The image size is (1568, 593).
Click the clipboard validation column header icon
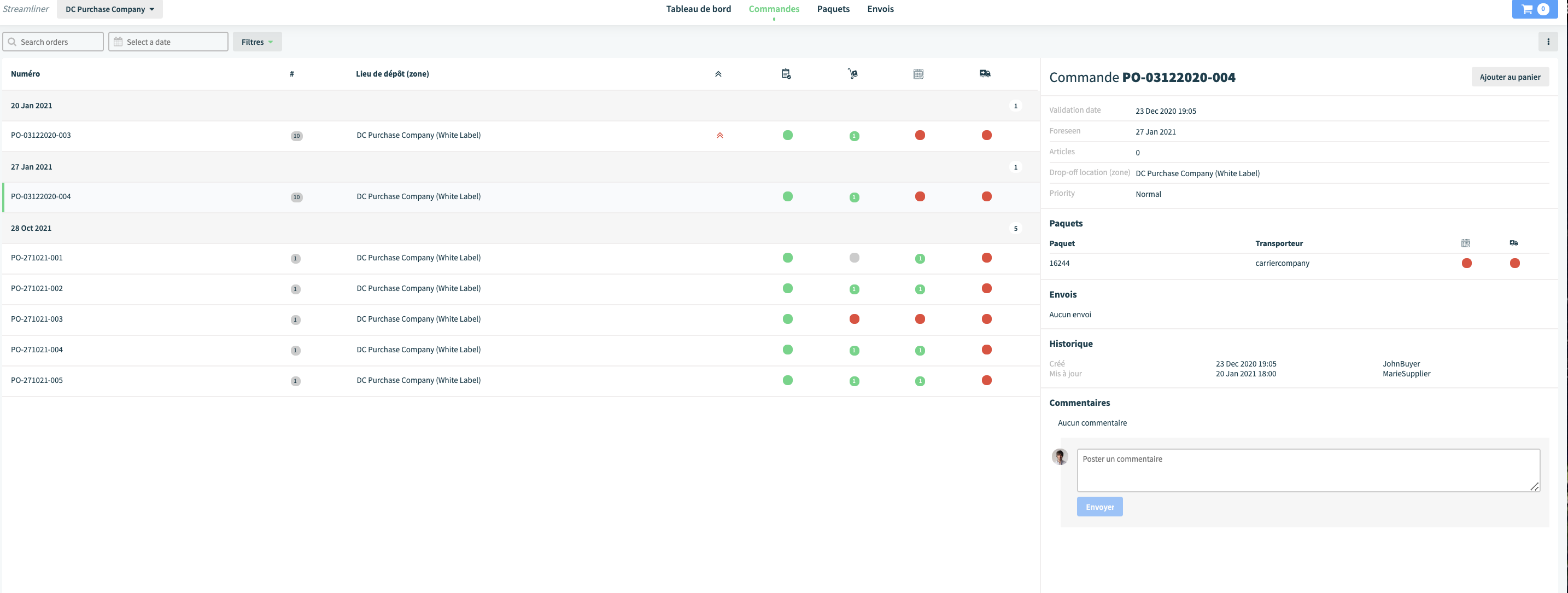click(x=786, y=74)
